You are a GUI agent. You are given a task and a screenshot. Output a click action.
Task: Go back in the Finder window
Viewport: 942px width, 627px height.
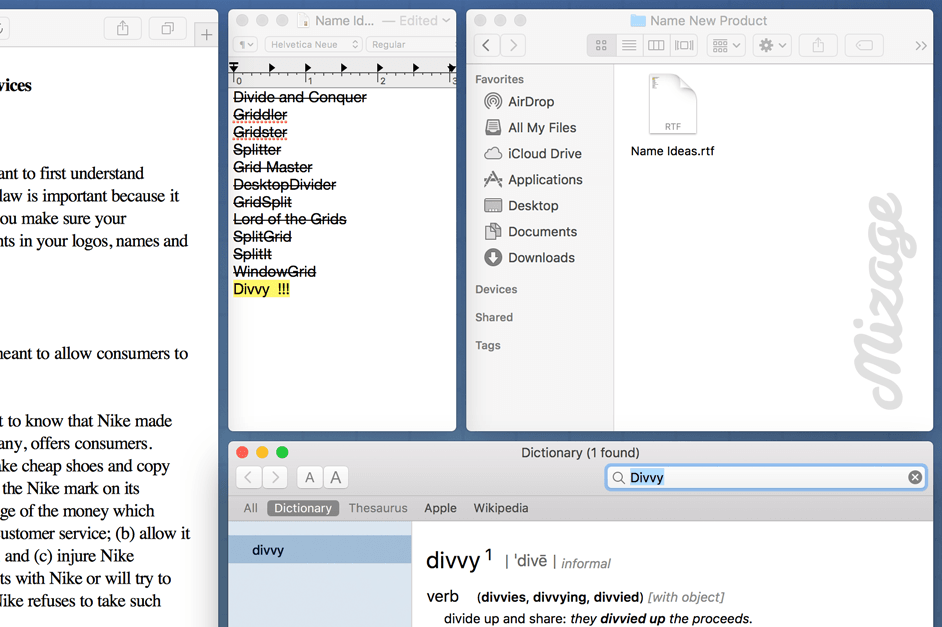(487, 45)
